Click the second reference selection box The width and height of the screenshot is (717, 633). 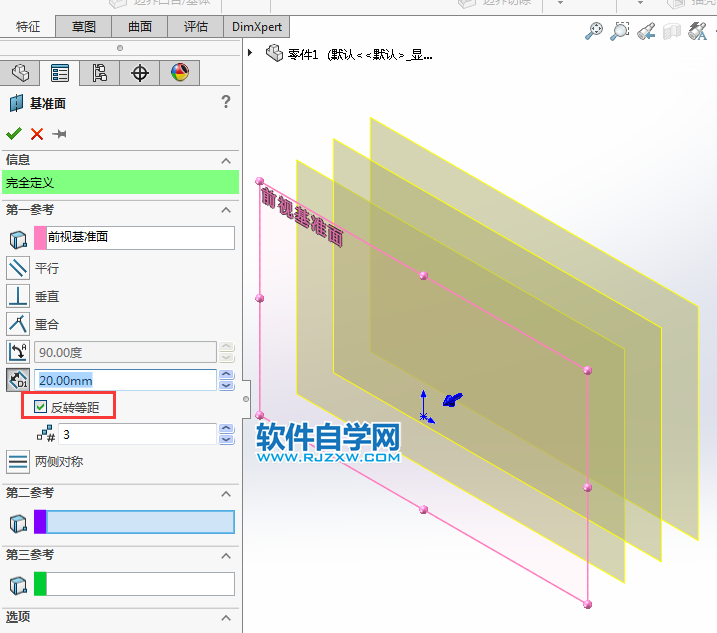pos(140,522)
